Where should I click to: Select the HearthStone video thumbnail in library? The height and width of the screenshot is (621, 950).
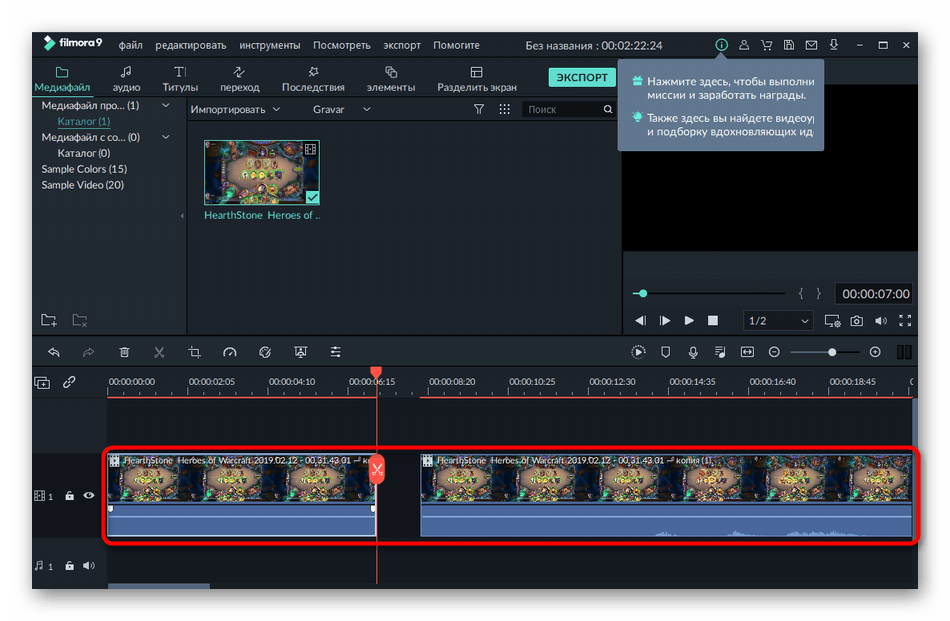click(262, 172)
